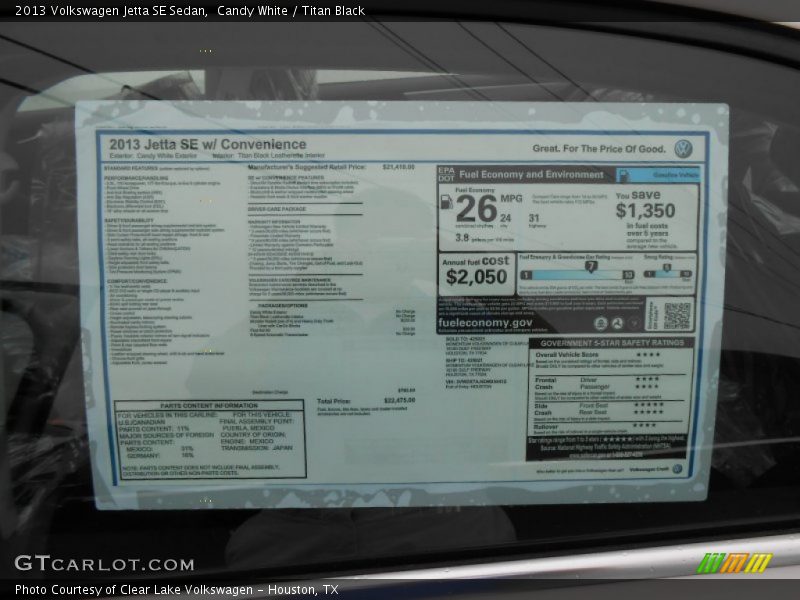Click the Volkswagen logo beside the slogan
The width and height of the screenshot is (800, 600).
[x=683, y=149]
